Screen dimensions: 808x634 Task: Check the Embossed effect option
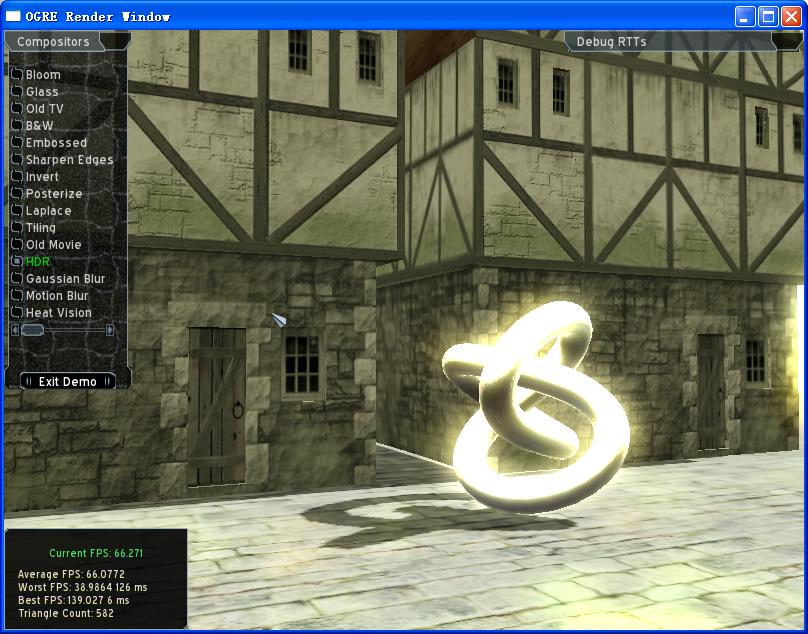[17, 143]
